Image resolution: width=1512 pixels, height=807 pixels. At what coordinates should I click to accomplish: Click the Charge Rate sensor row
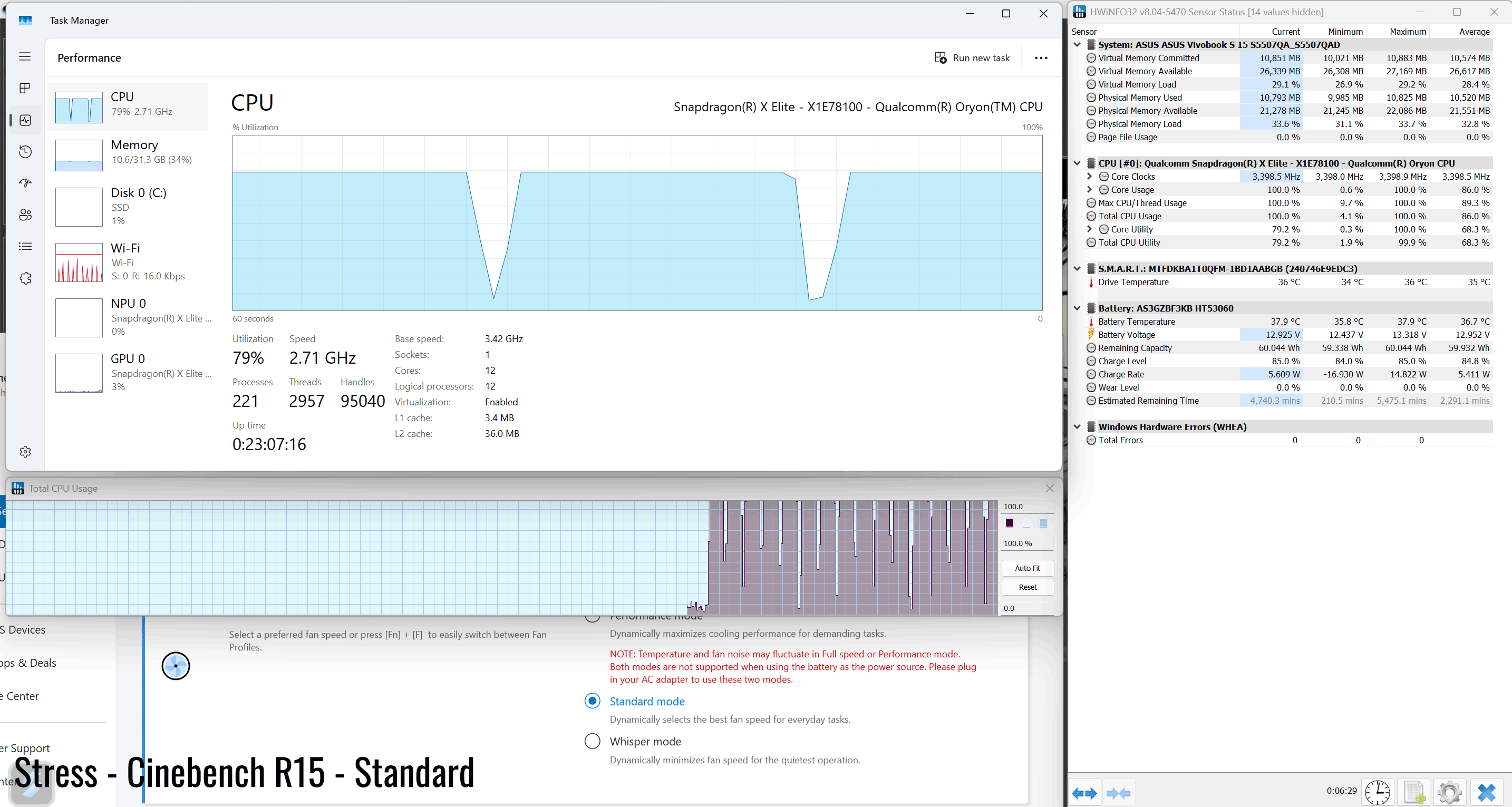(1289, 374)
